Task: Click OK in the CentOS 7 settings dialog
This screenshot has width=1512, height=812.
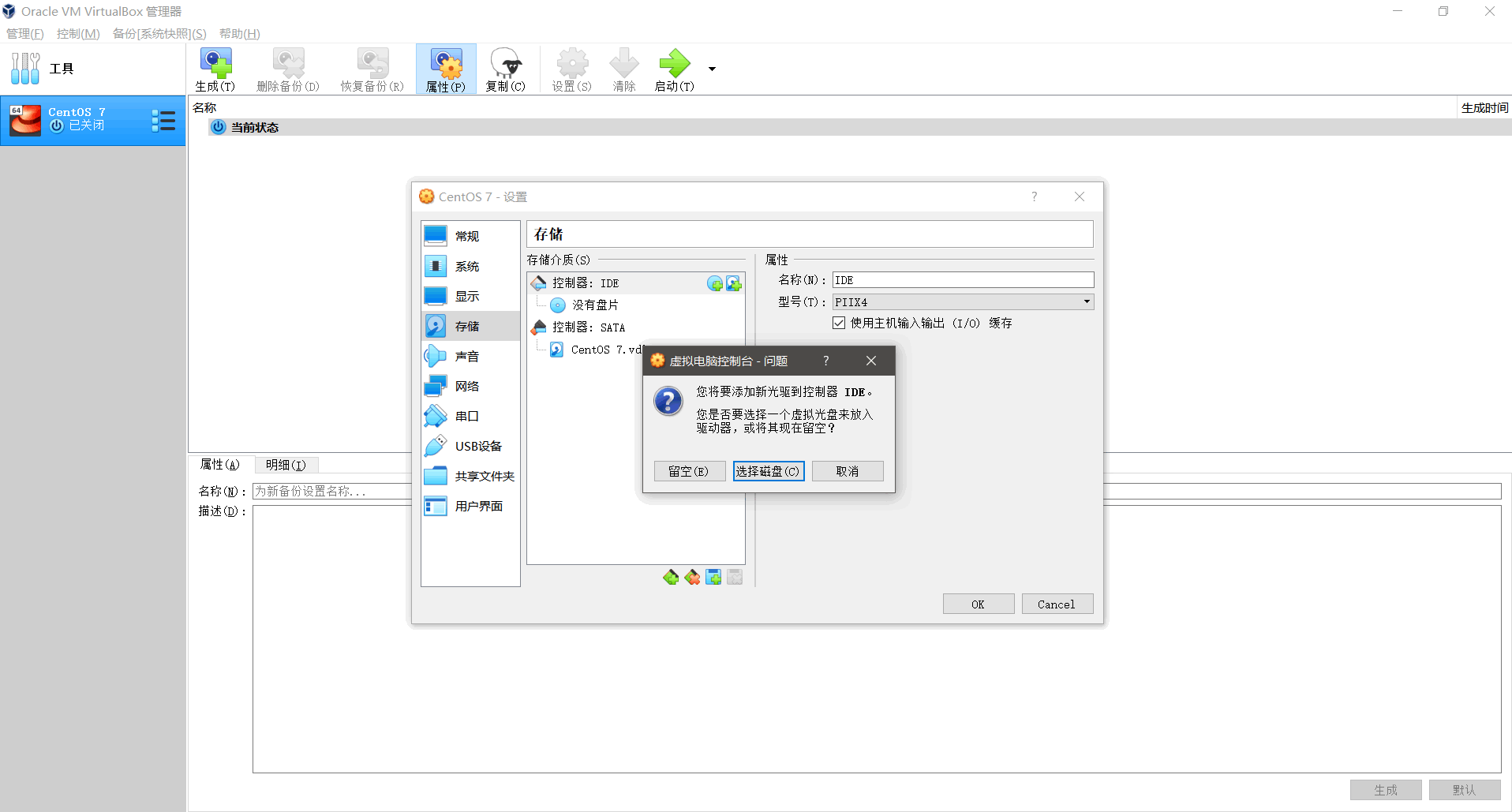Action: coord(979,604)
